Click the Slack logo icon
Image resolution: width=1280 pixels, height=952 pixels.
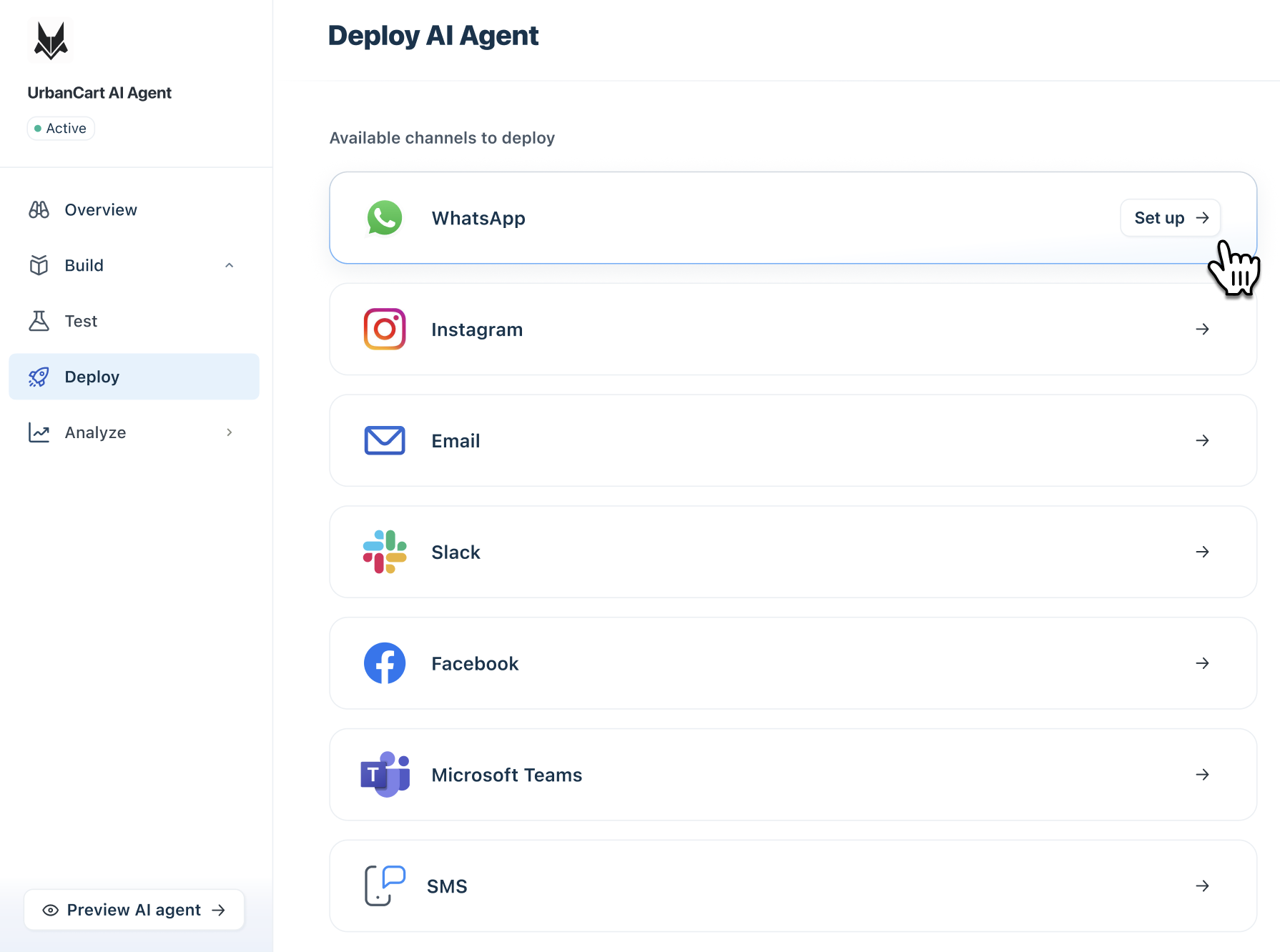385,552
